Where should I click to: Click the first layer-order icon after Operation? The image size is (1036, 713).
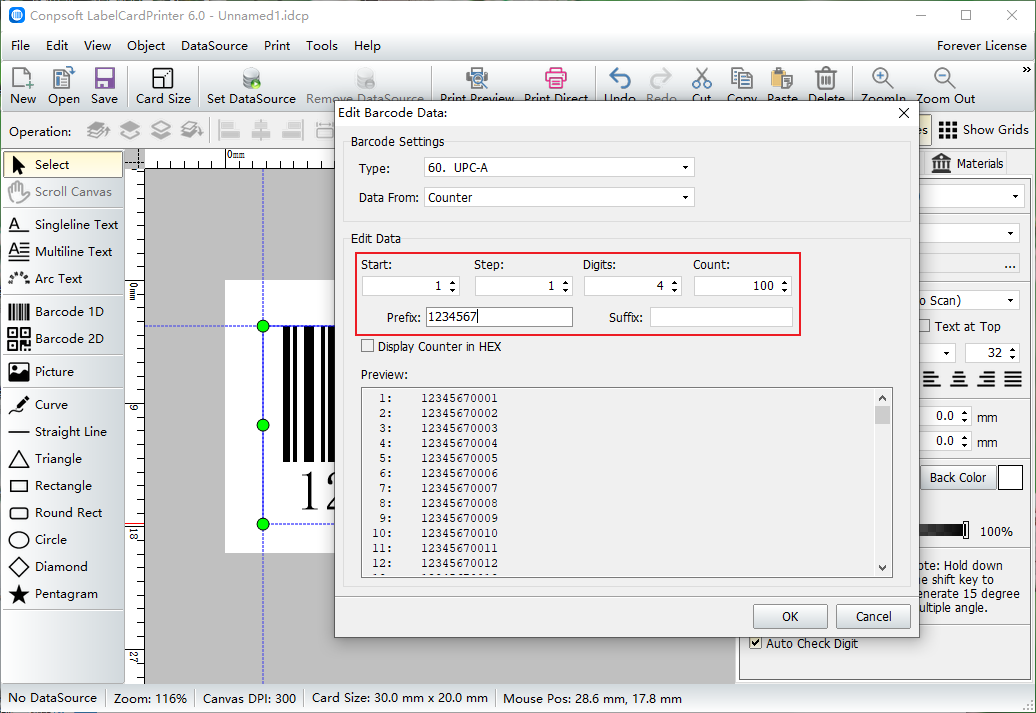98,130
